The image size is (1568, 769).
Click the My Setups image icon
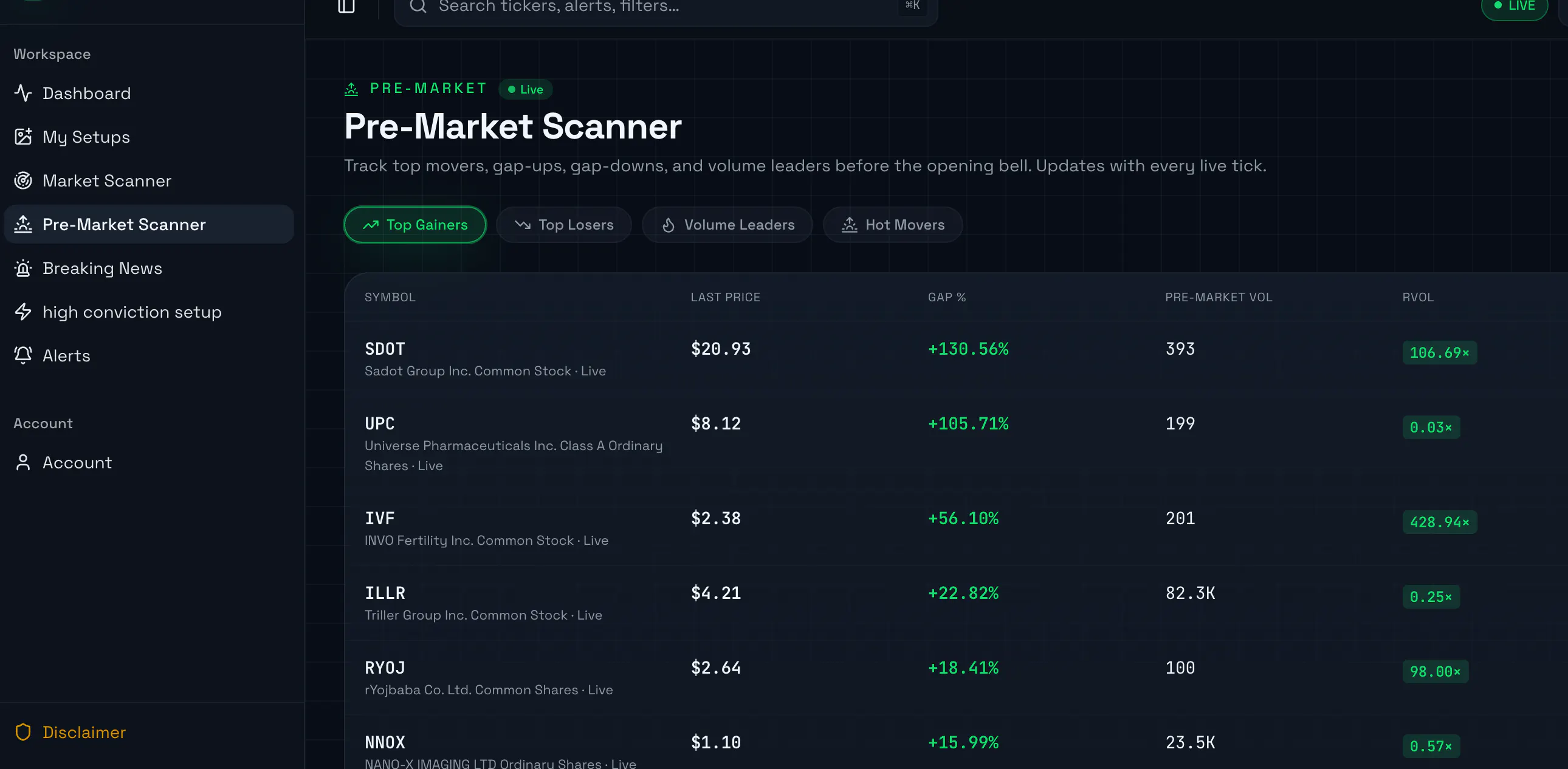point(23,137)
